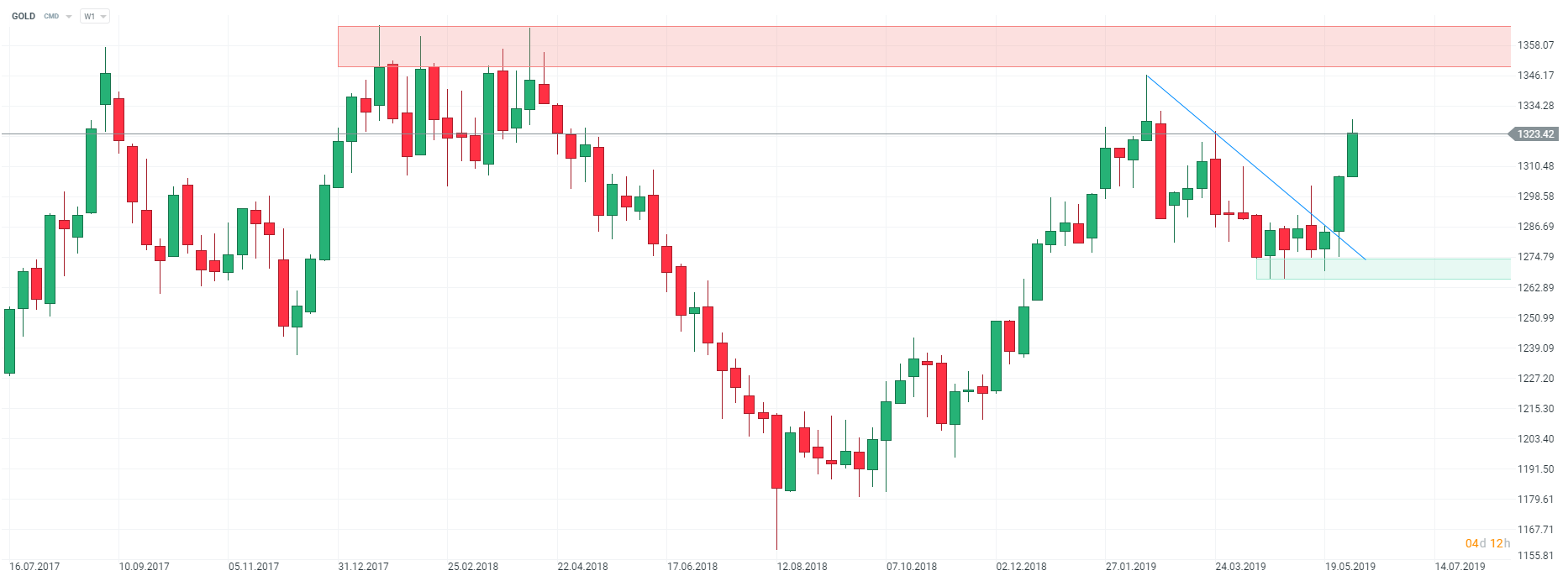Viewport: 1568px width, 581px height.
Task: Expand the arrow next to CMD
Action: pyautogui.click(x=69, y=17)
